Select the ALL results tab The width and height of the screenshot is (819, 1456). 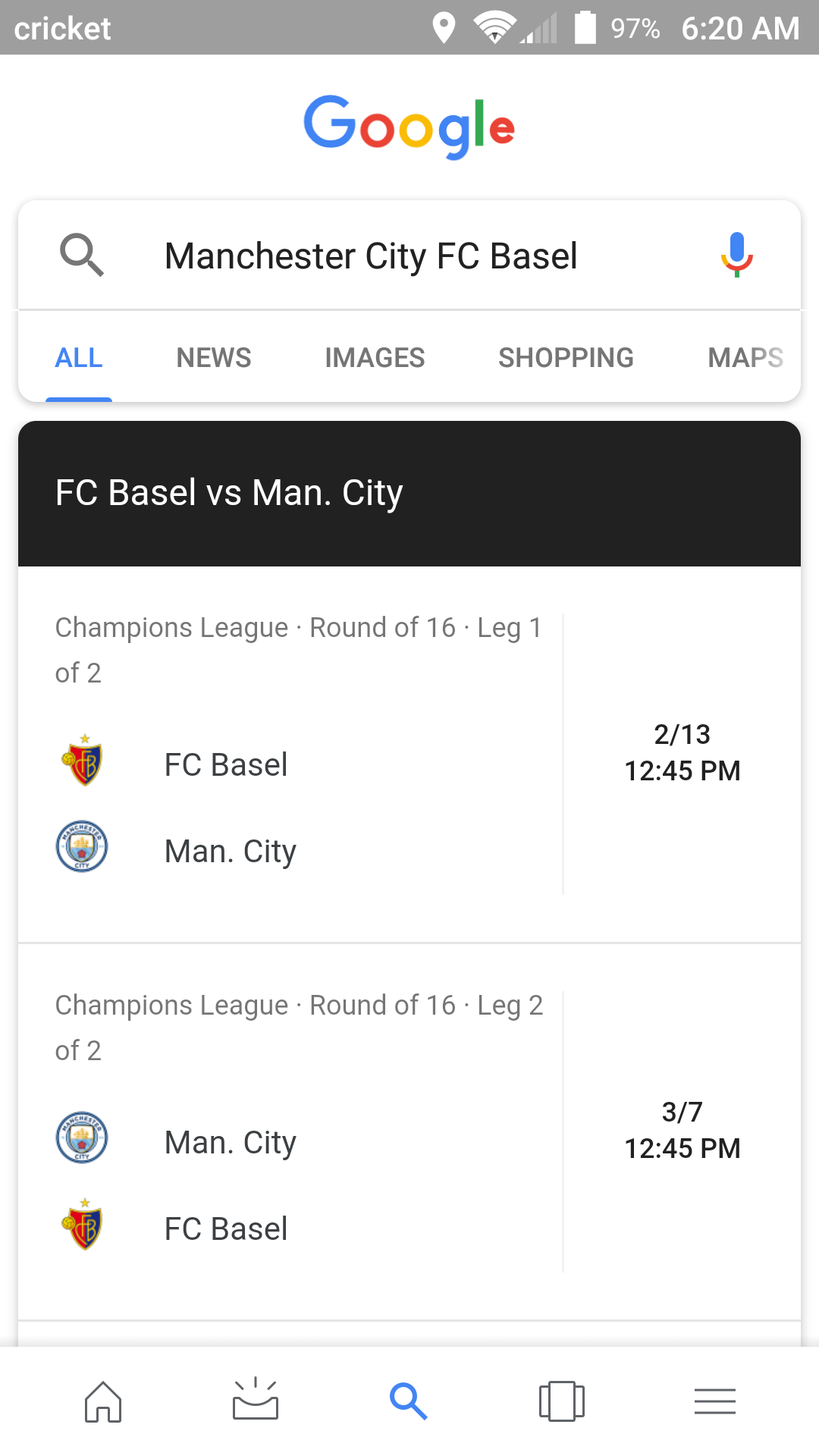79,358
